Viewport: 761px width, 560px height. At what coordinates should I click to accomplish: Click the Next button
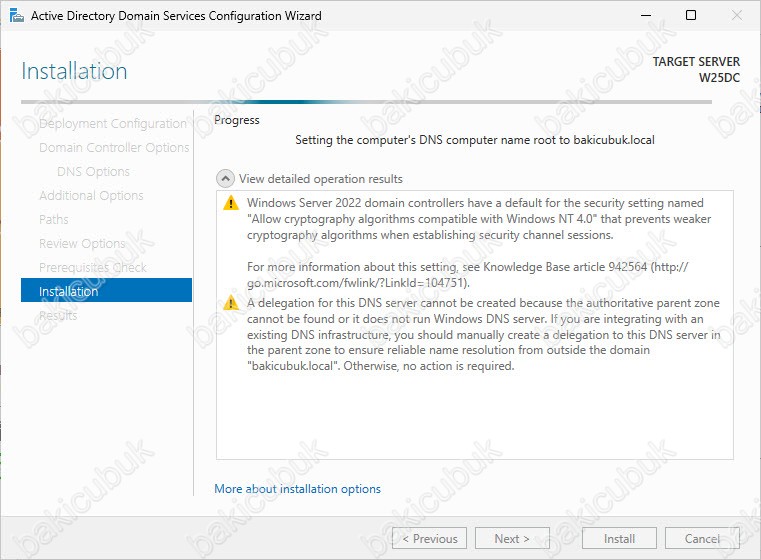513,539
